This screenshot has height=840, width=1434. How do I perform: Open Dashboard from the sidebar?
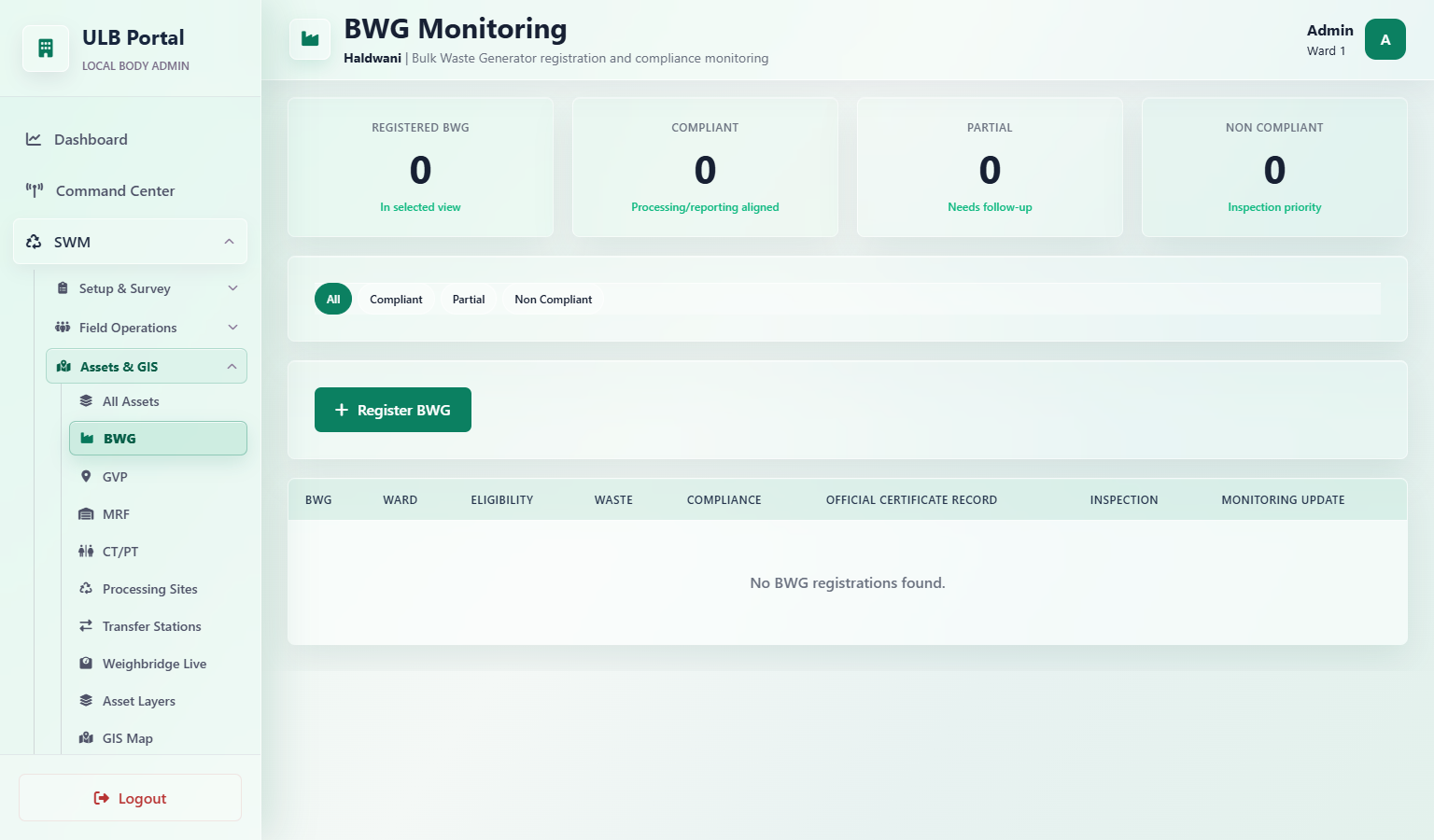(x=130, y=139)
